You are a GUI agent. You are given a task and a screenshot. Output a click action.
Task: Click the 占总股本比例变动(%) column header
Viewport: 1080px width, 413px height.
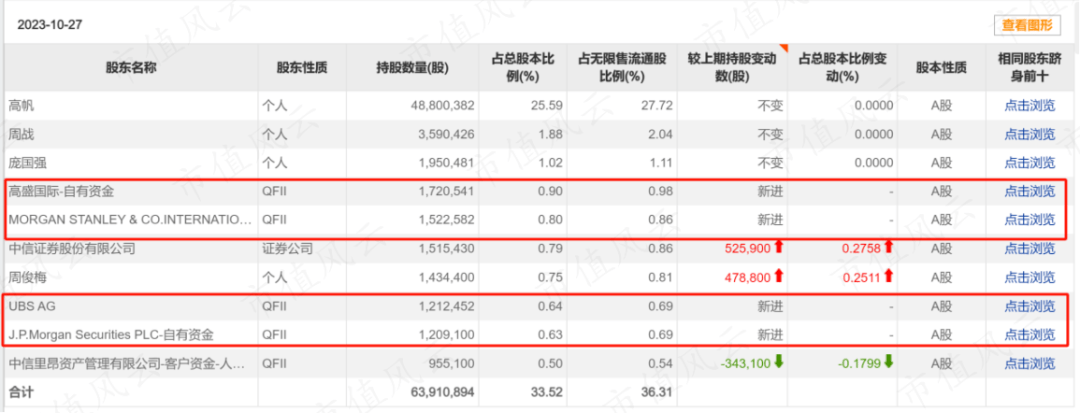coord(843,67)
